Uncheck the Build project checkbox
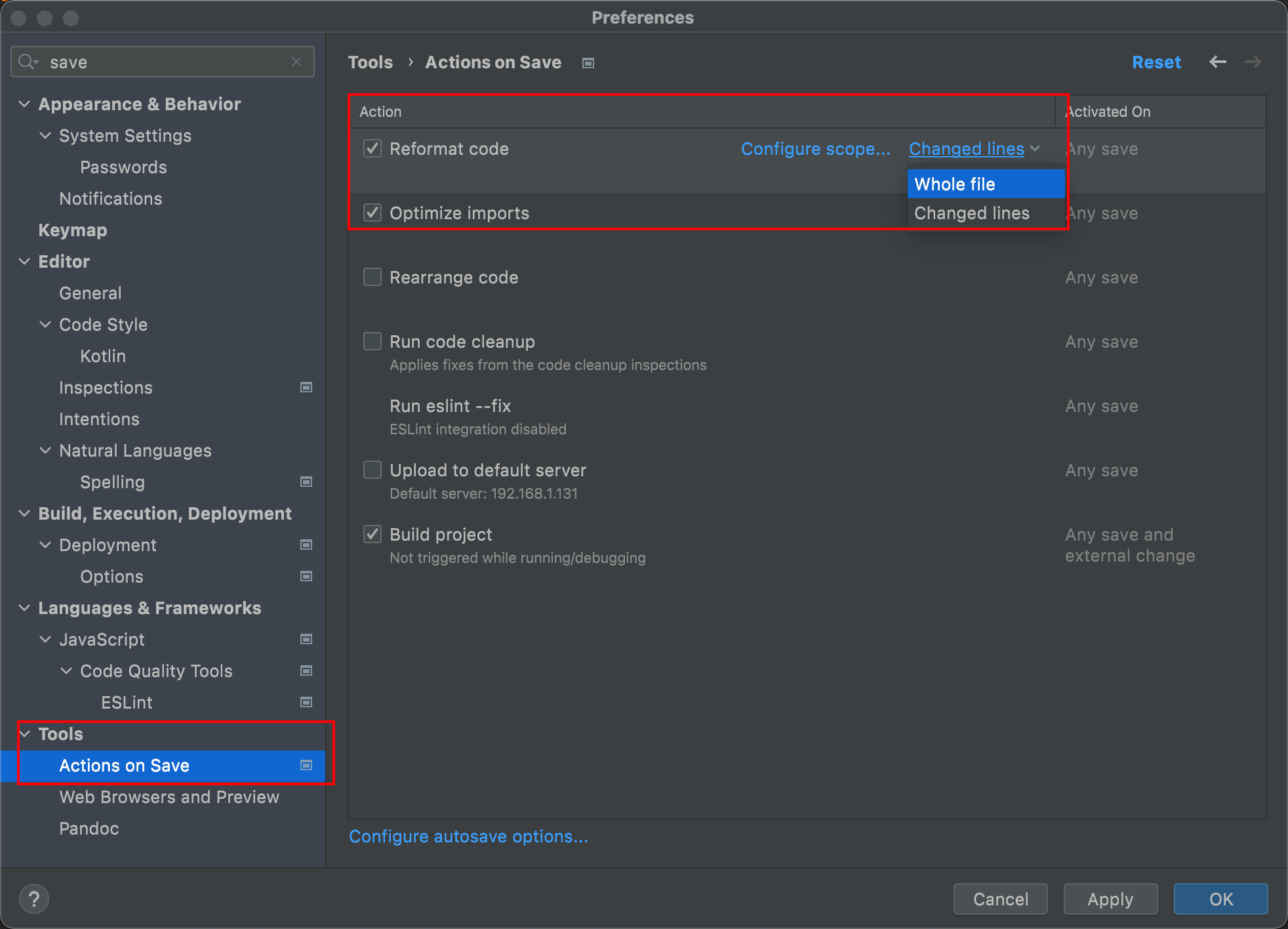Screen dimensions: 1288x929 (372, 534)
